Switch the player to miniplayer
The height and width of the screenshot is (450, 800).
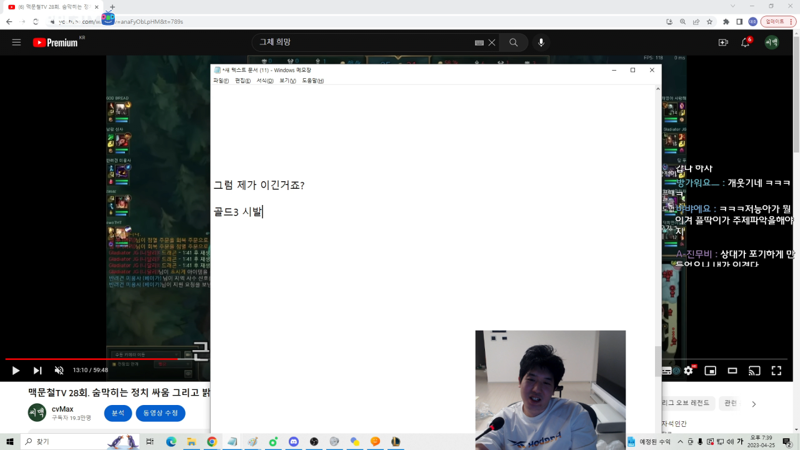point(710,370)
